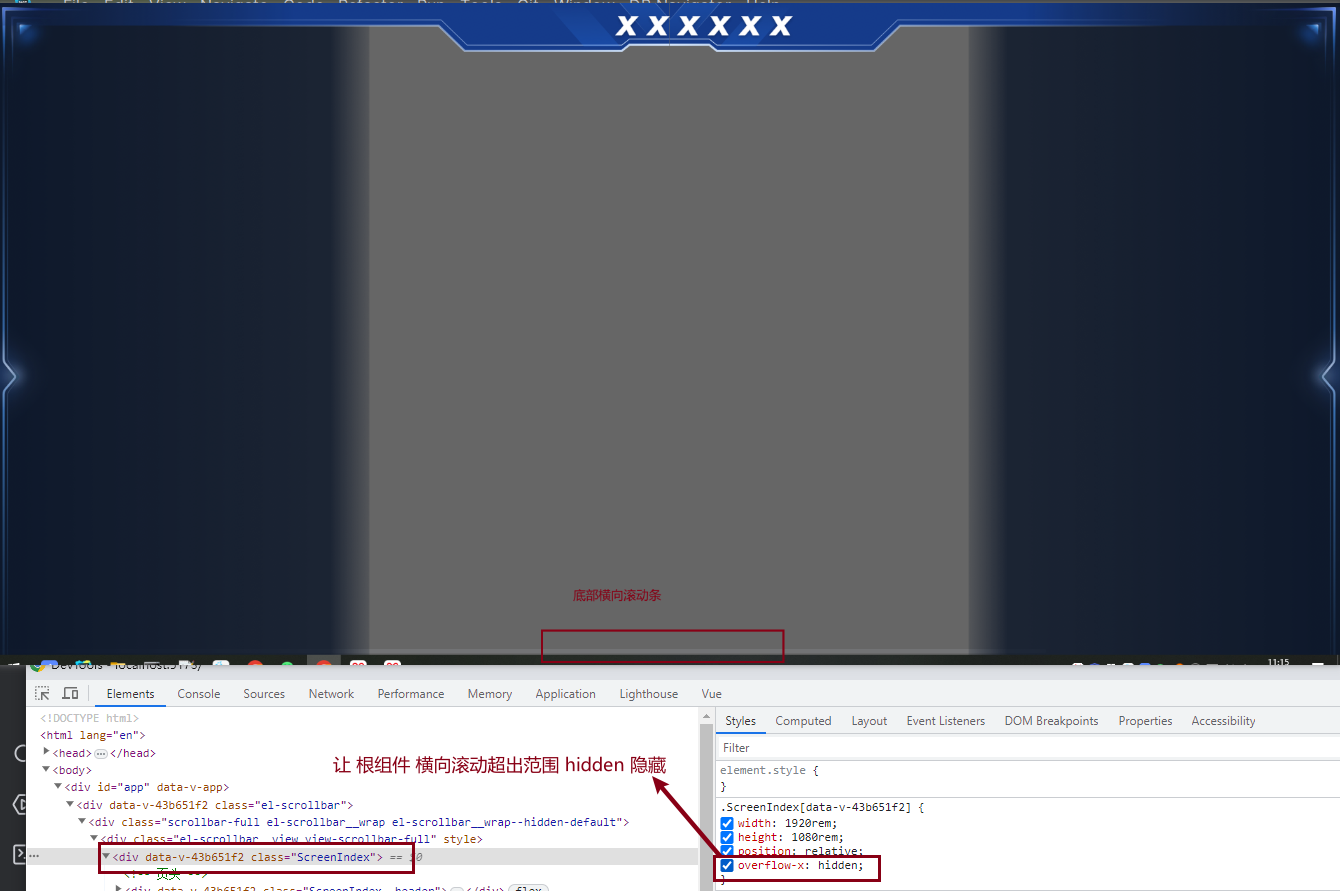Select the <body> tag text

[x=72, y=770]
